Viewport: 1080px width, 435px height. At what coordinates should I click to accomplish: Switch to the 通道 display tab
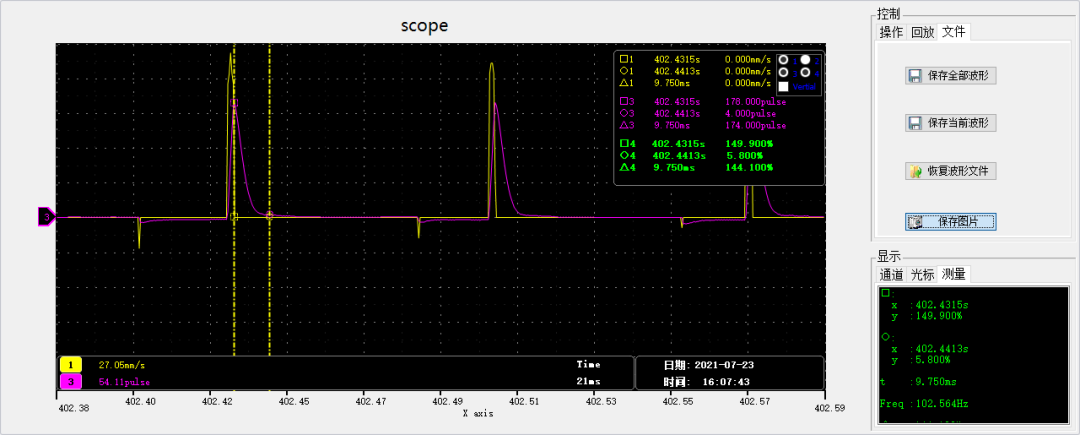coord(891,274)
